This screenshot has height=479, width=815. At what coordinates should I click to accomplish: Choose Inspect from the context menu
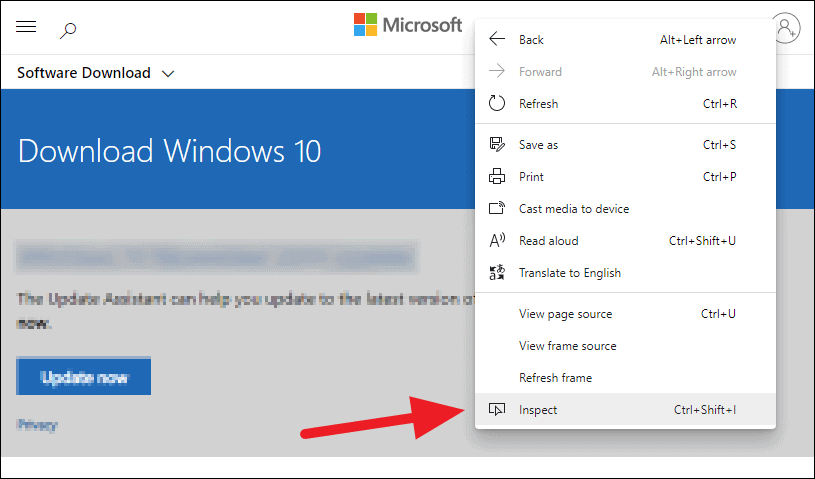pyautogui.click(x=625, y=410)
